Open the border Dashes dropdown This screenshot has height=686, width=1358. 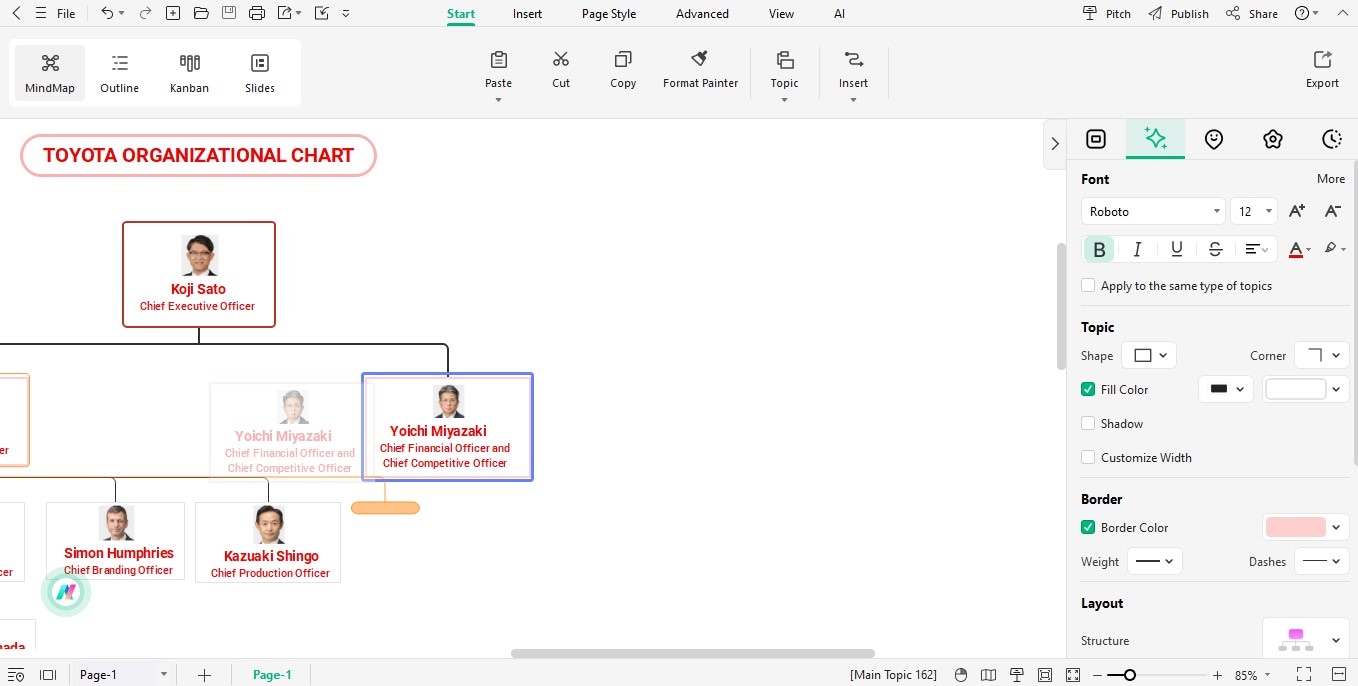click(1322, 561)
